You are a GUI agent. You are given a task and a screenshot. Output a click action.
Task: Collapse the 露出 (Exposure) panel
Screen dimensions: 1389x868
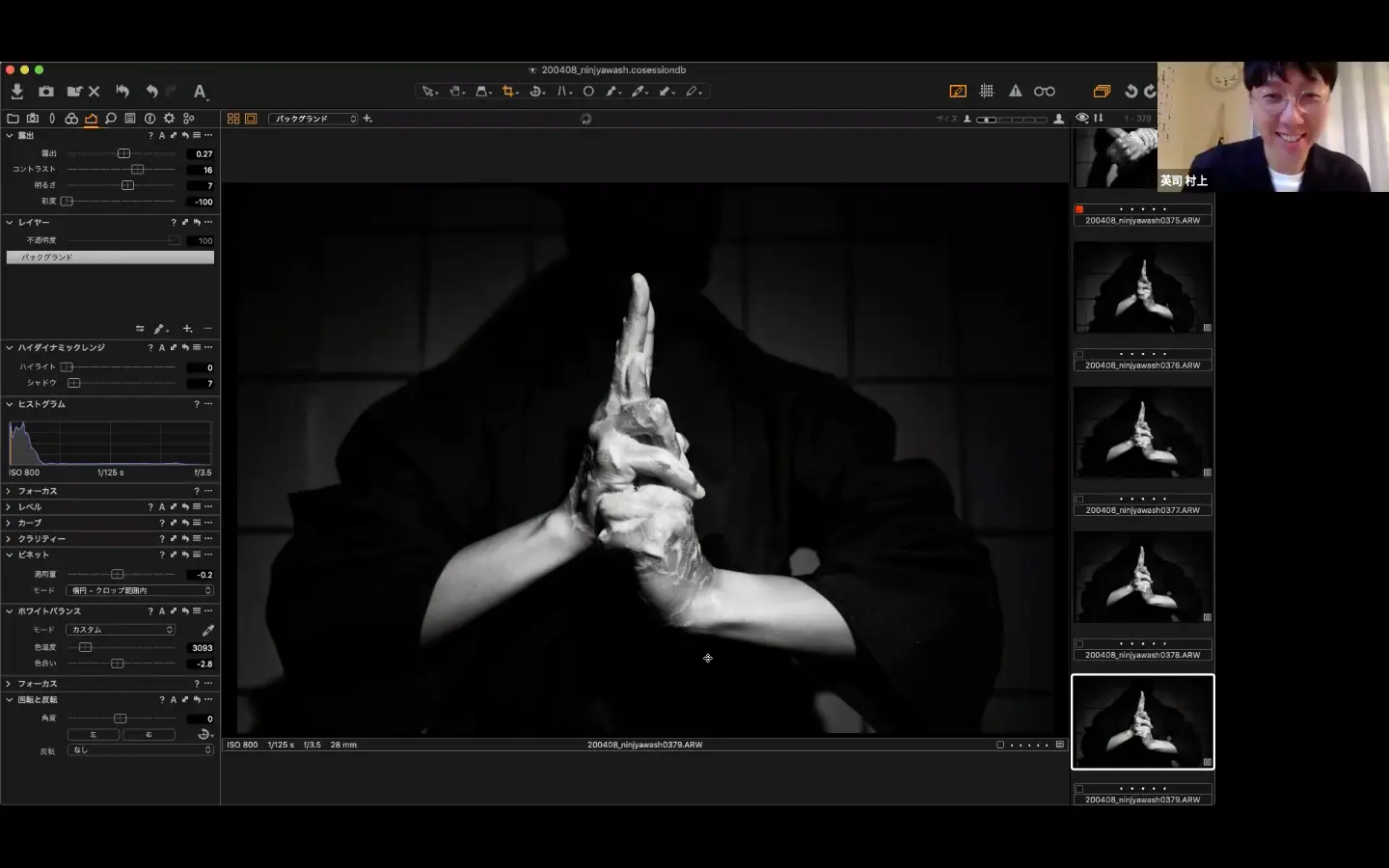coord(10,136)
